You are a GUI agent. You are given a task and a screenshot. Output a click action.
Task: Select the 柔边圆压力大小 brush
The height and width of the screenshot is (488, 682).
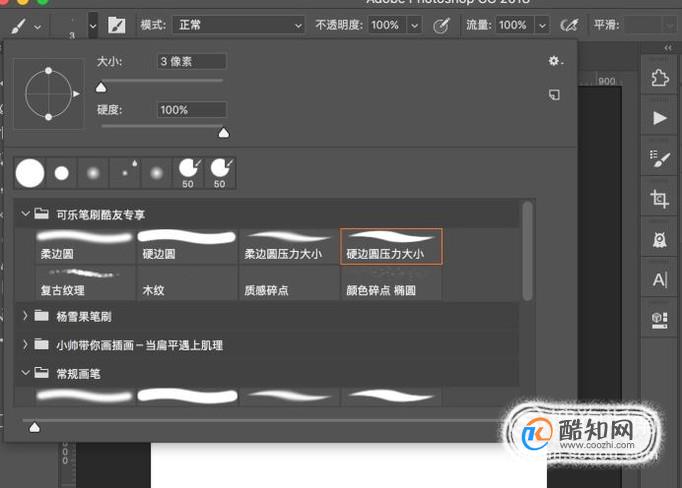[289, 246]
